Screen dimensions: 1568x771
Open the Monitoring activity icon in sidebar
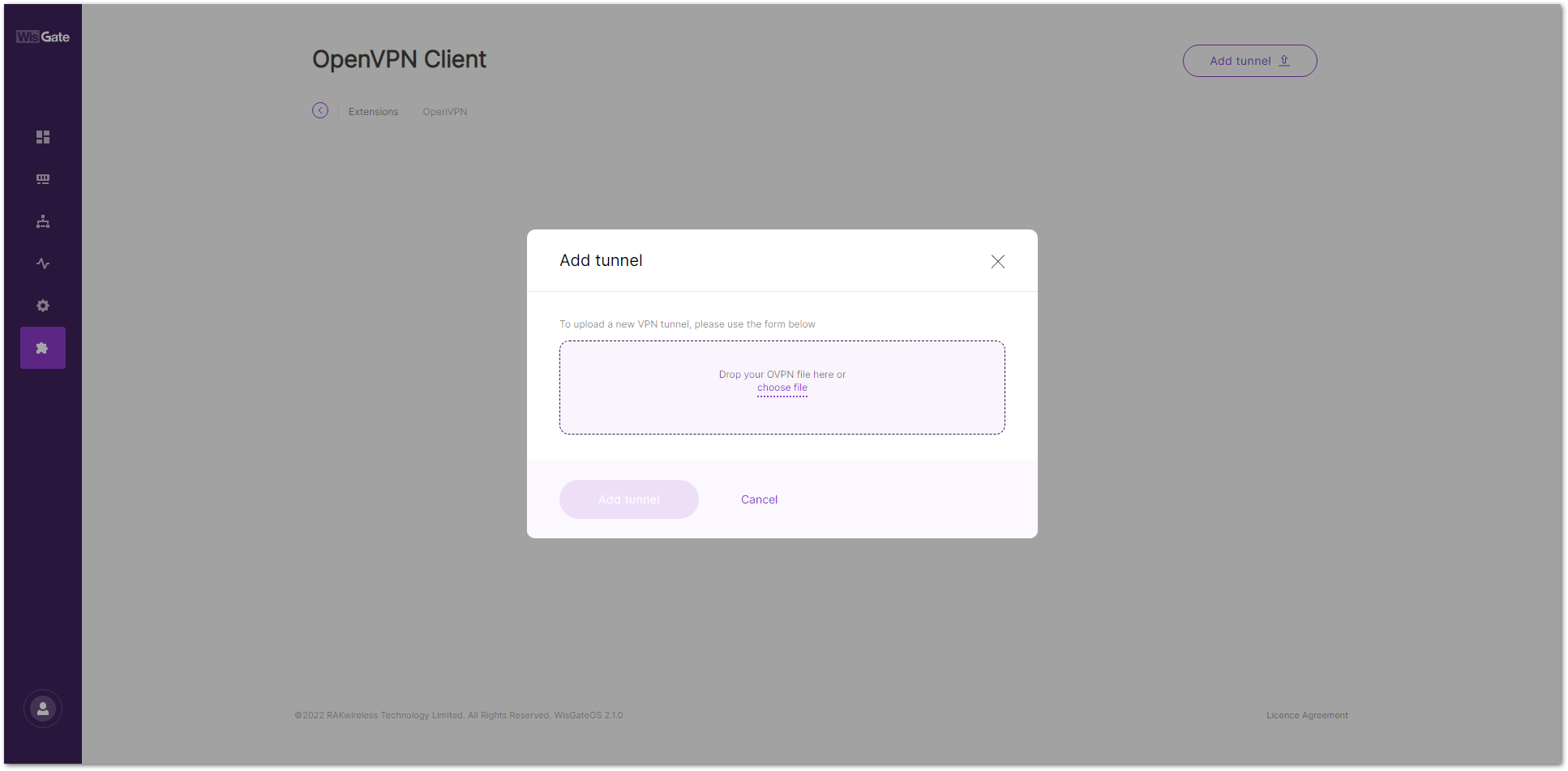pyautogui.click(x=42, y=263)
